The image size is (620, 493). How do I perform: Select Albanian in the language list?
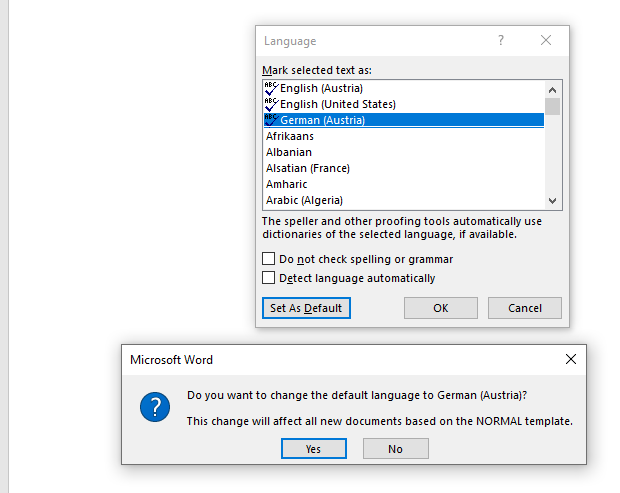point(404,152)
